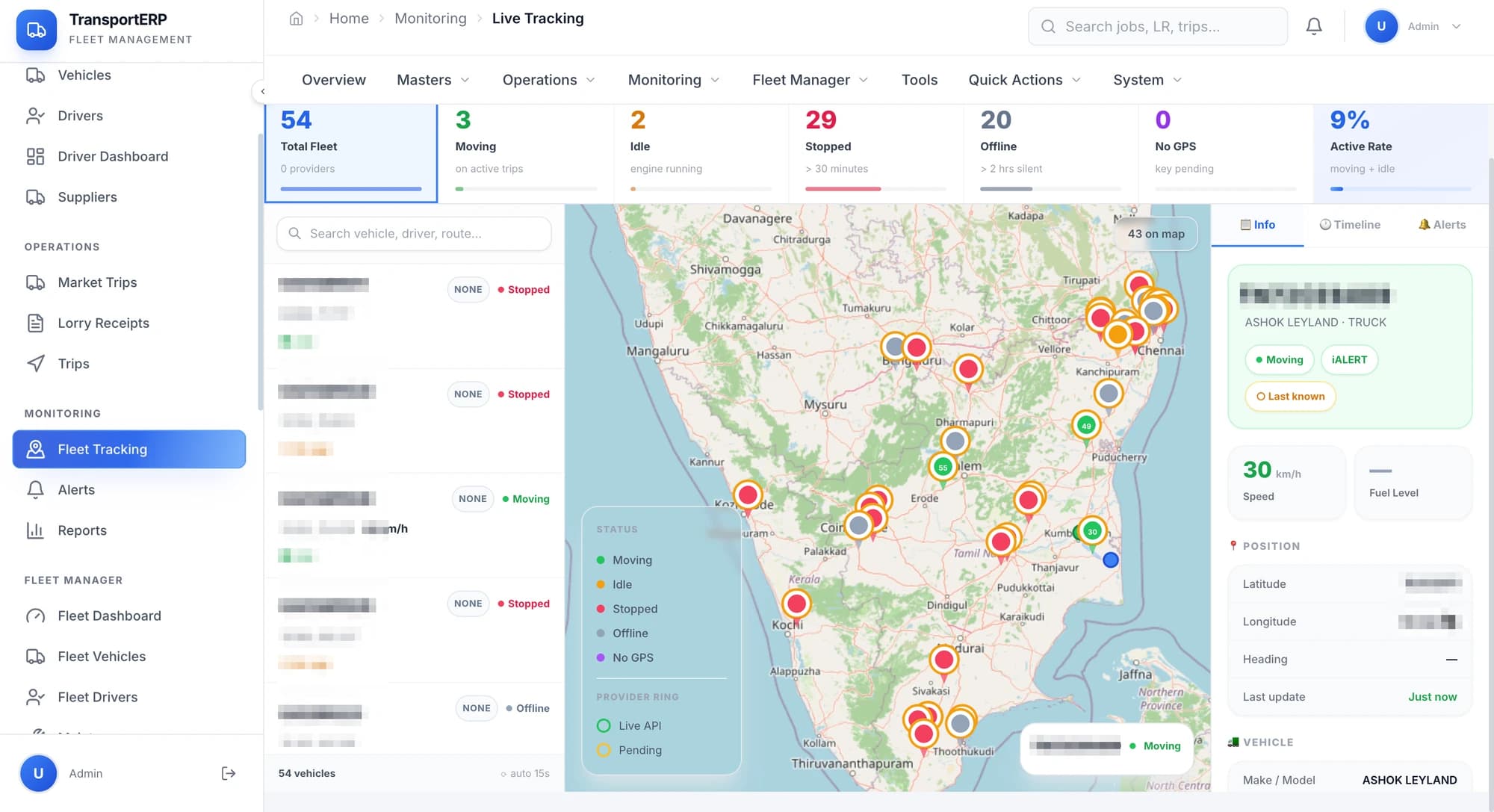Click the logout icon beside Admin
Screen dimensions: 1494x812
pyautogui.click(x=229, y=773)
